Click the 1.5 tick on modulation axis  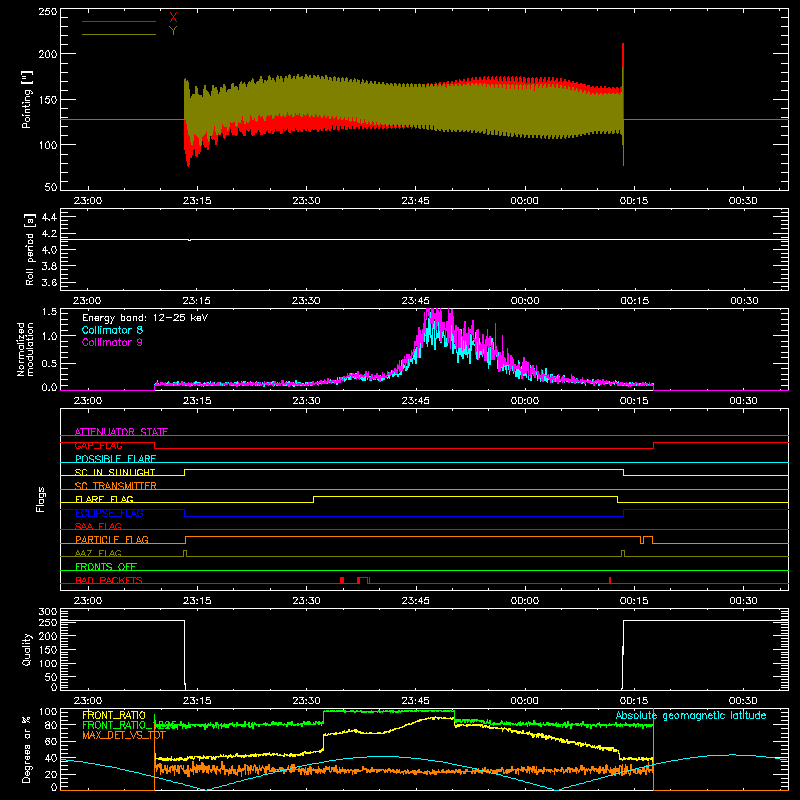tap(49, 312)
